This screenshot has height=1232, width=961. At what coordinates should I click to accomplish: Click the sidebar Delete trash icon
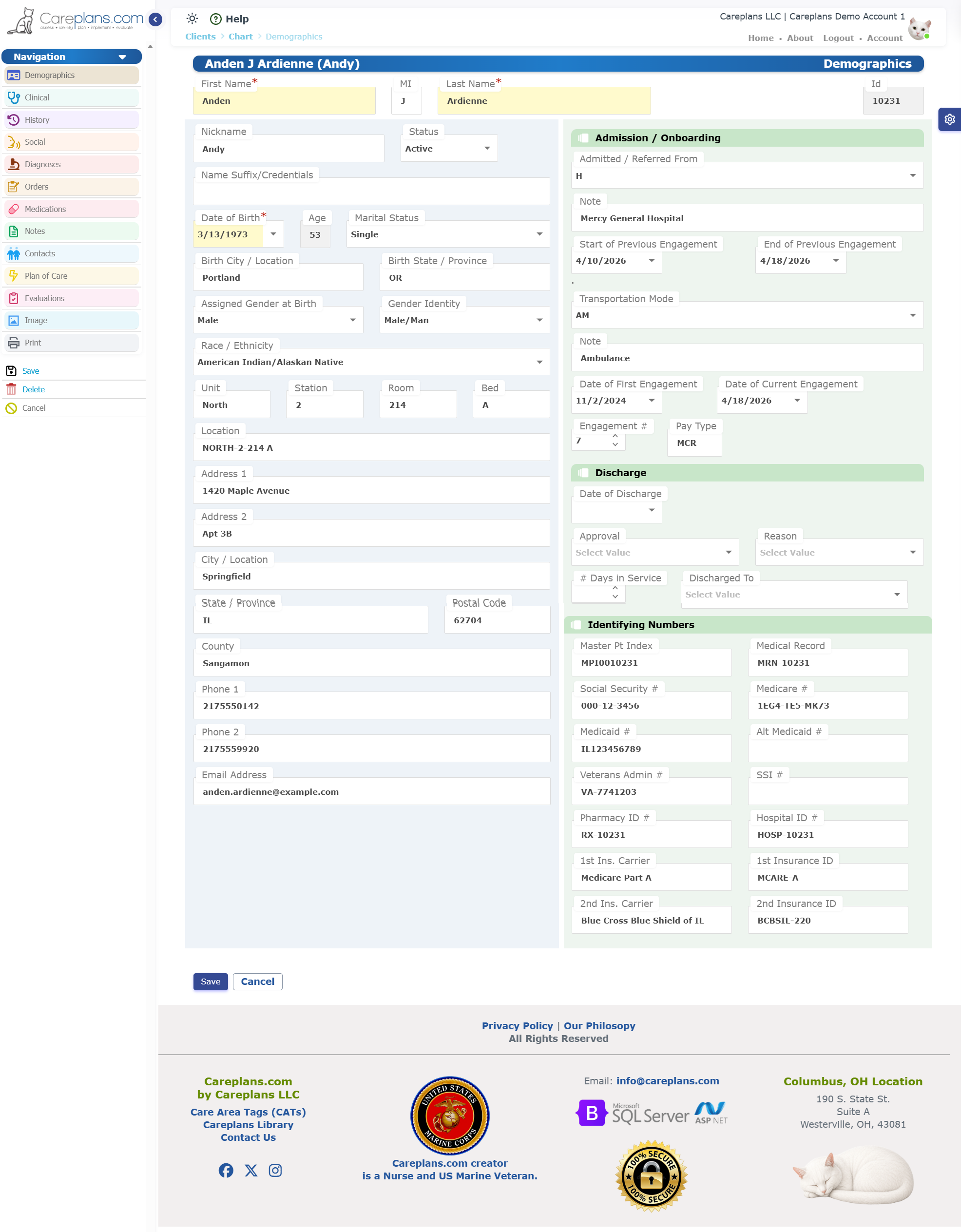[11, 389]
